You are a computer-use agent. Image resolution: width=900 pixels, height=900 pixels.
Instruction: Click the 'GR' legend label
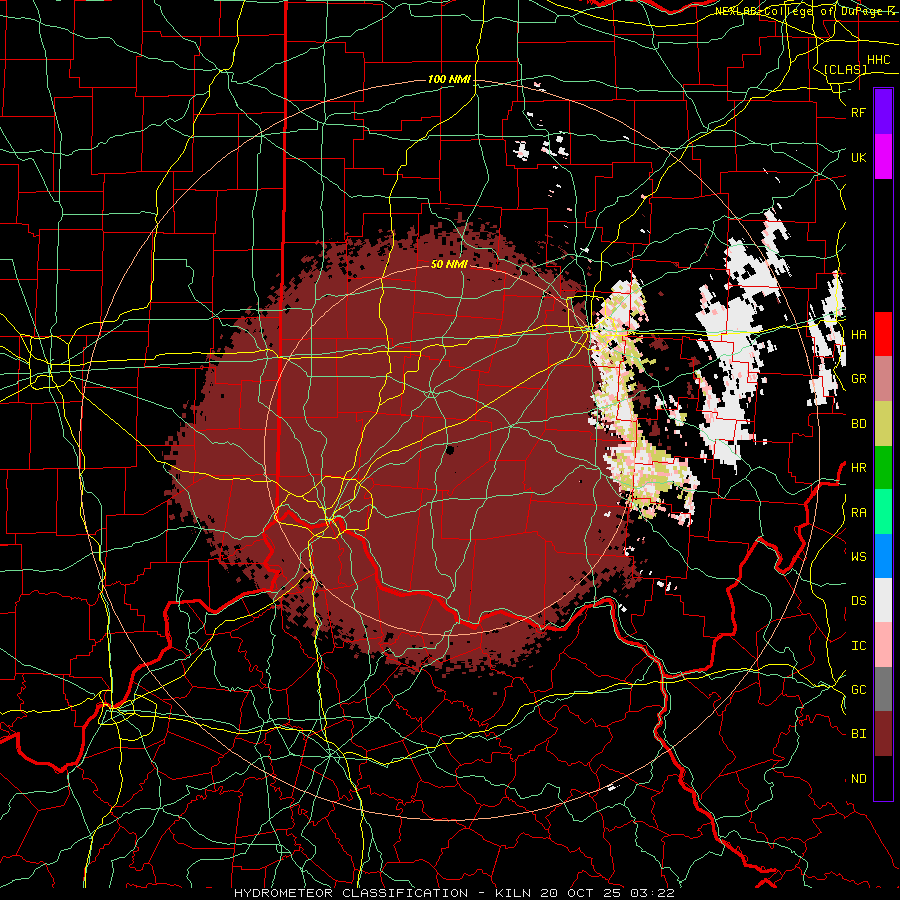[x=858, y=379]
